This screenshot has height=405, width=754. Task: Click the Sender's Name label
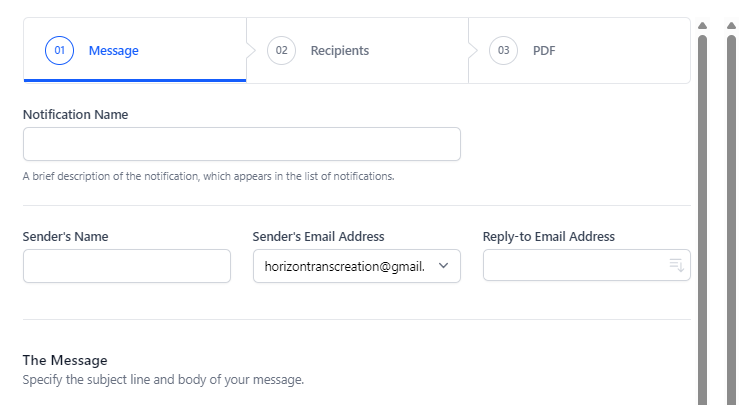(65, 236)
